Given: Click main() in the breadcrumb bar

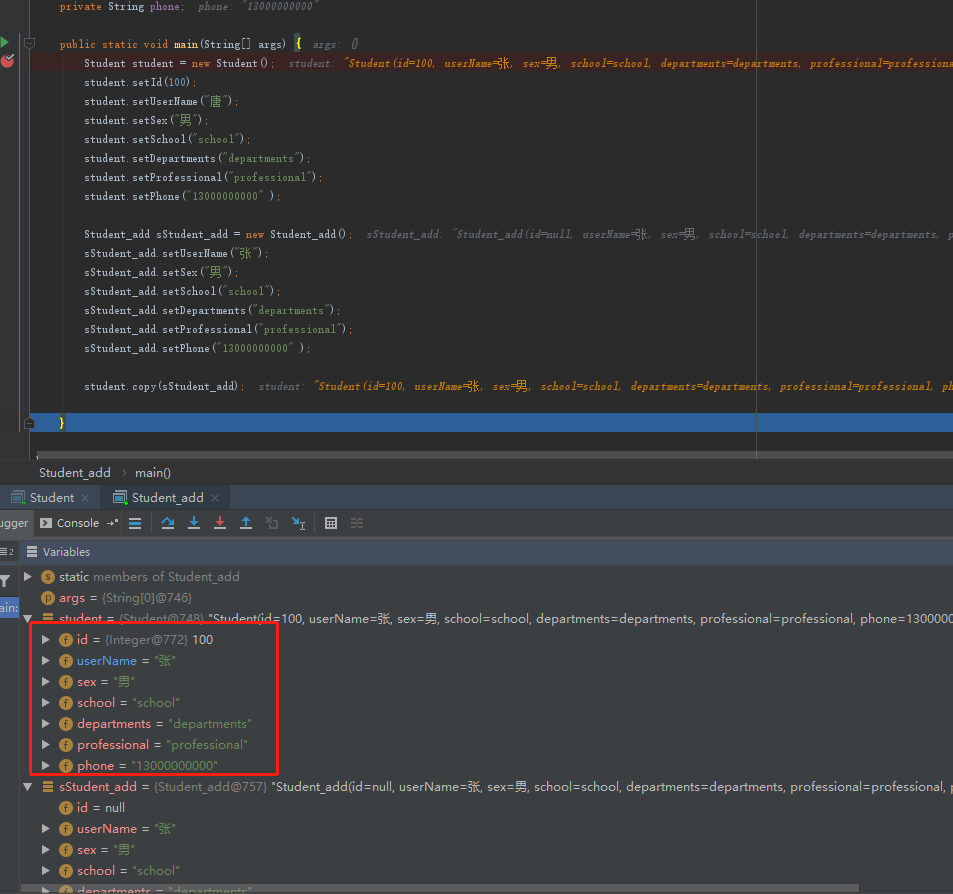Looking at the screenshot, I should [152, 472].
